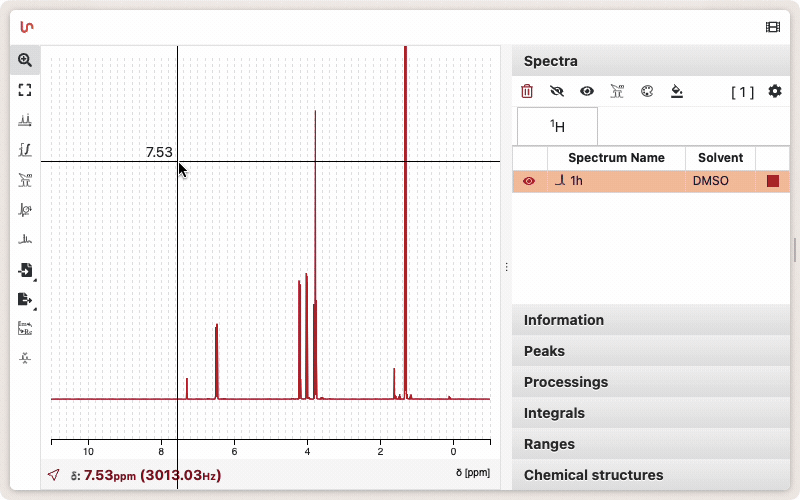
Task: Toggle visibility of the 1h spectrum
Action: click(x=529, y=181)
